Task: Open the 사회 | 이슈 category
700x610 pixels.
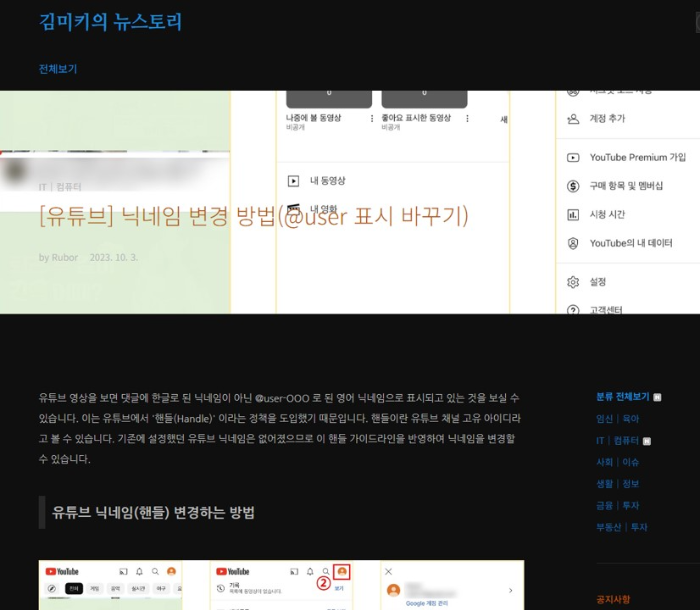Action: [x=617, y=462]
